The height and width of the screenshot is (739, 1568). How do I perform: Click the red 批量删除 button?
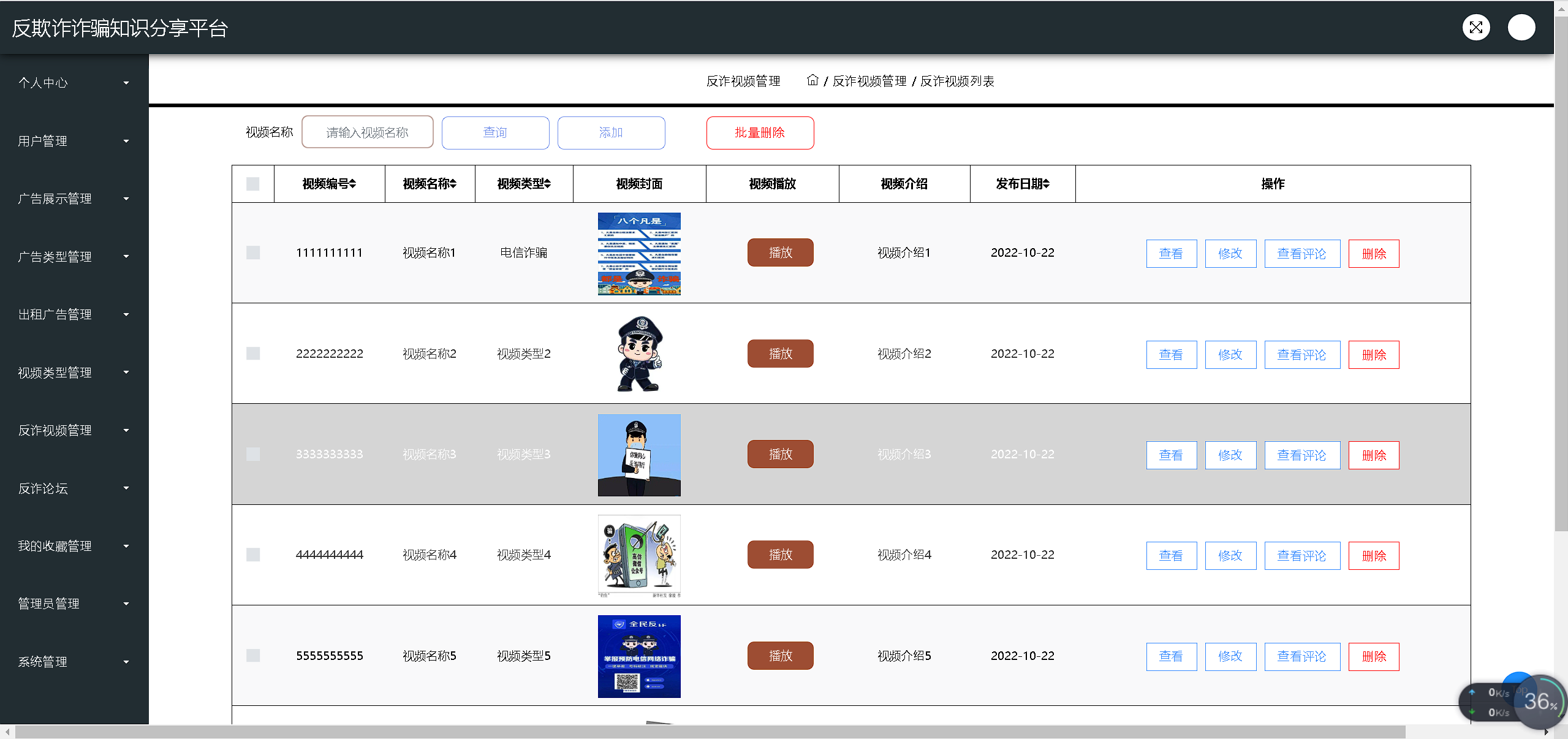tap(760, 132)
